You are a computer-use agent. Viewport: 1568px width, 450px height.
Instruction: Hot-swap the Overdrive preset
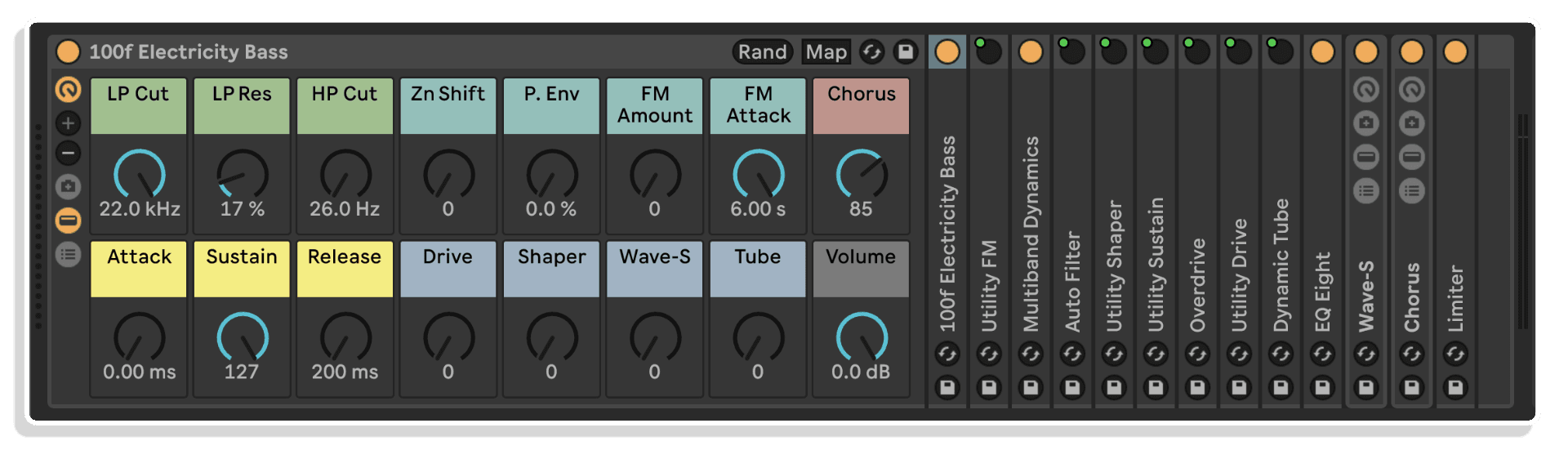(x=1197, y=354)
